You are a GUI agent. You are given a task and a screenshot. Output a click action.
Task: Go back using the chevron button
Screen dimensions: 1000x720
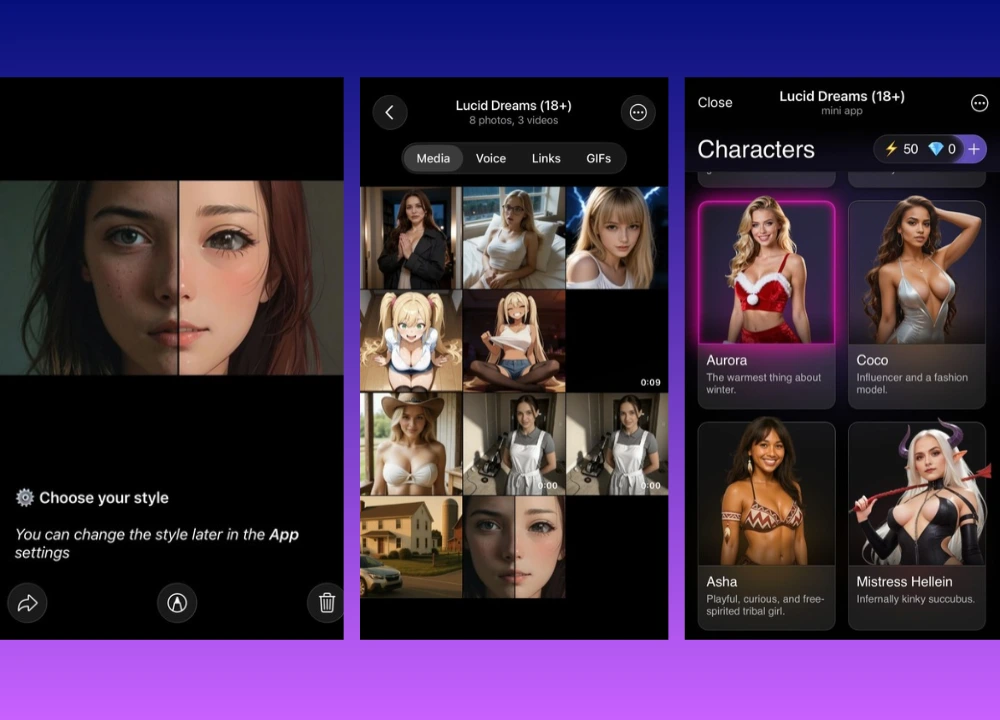point(390,113)
